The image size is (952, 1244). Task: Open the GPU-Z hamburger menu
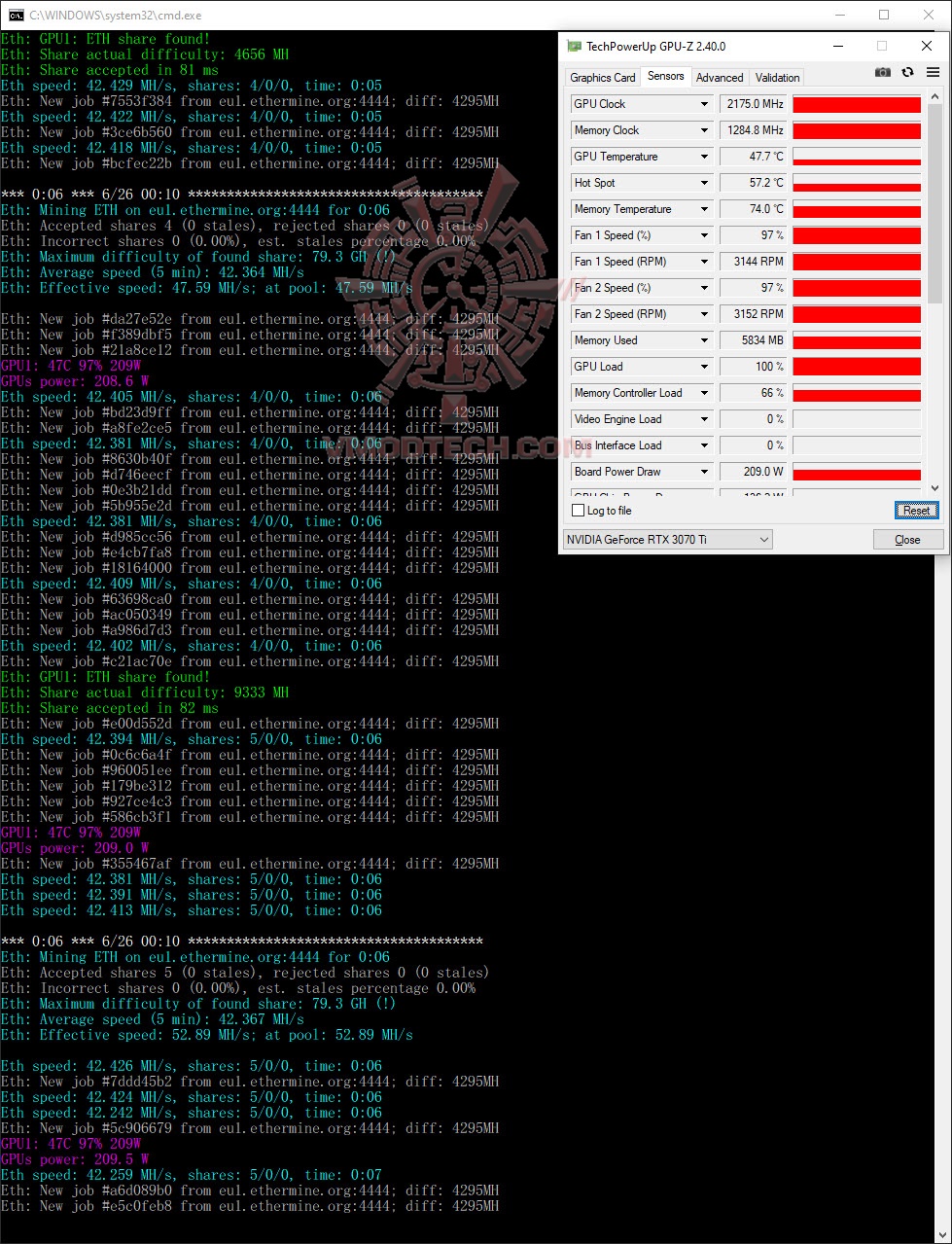(x=933, y=72)
